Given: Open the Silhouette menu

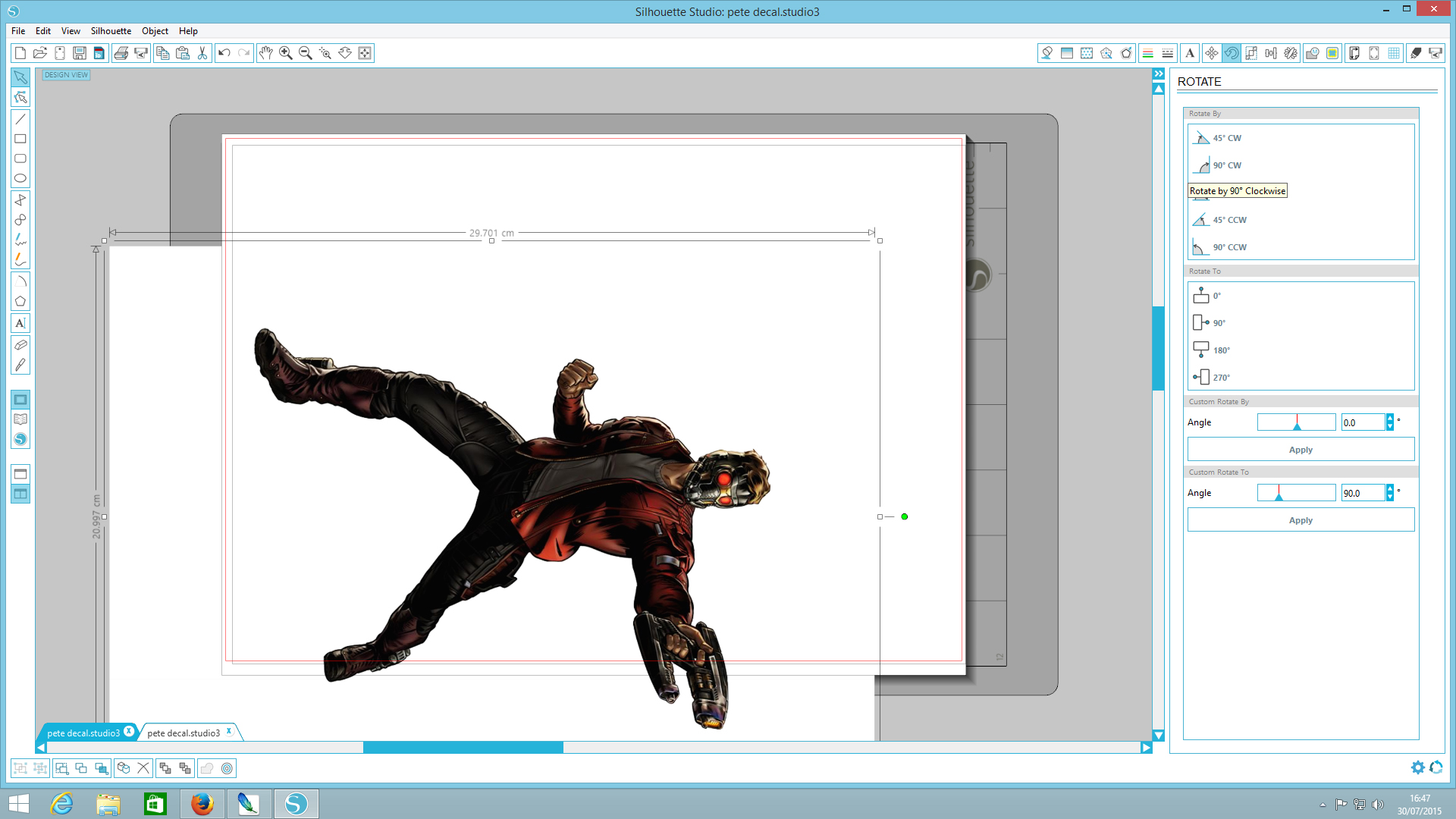Looking at the screenshot, I should tap(111, 31).
